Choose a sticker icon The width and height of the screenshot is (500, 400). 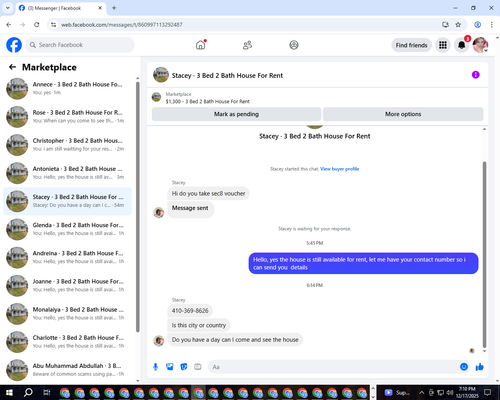[x=184, y=367]
